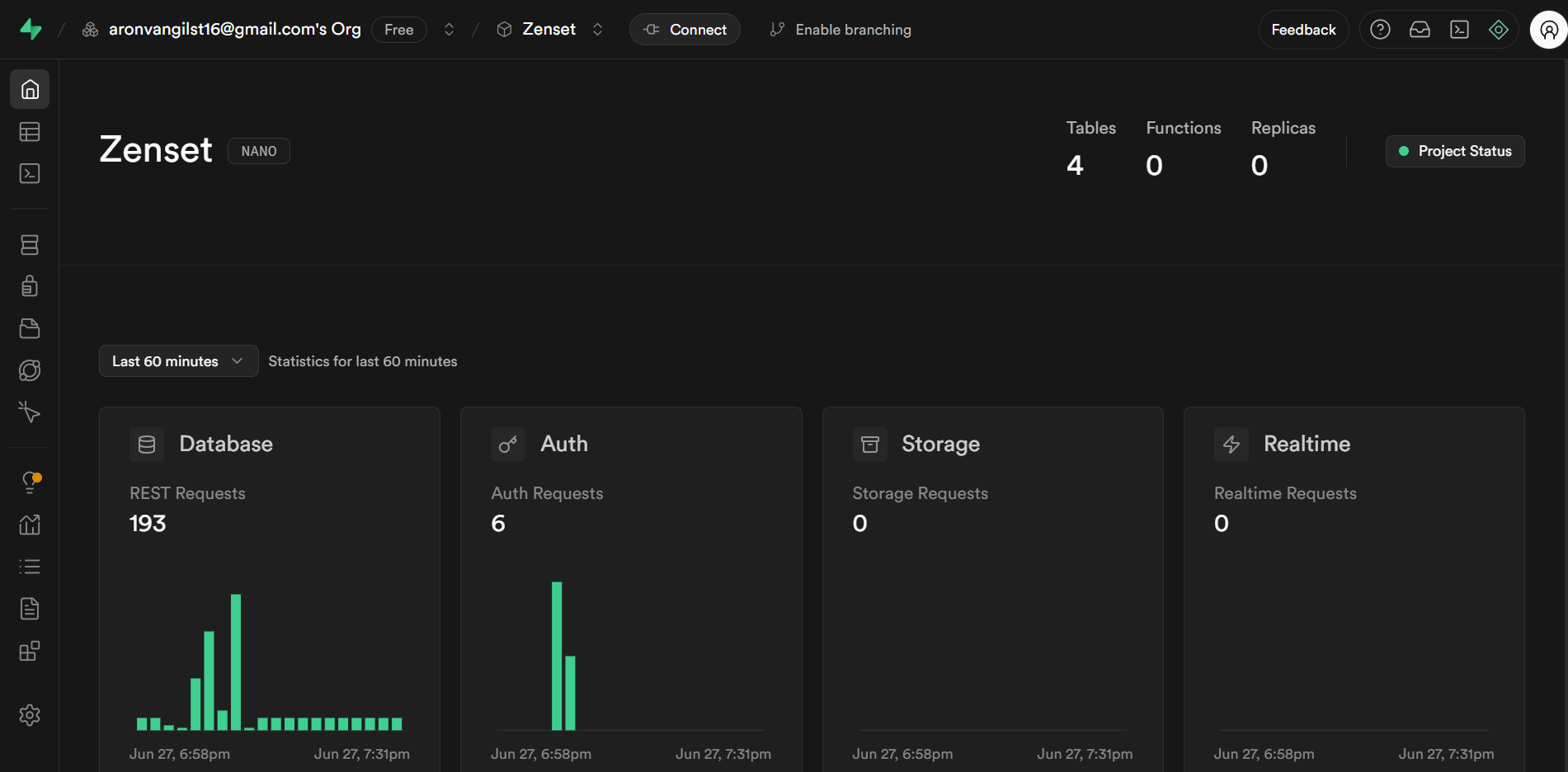Open Project Settings gear icon
This screenshot has height=772, width=1568.
(30, 715)
